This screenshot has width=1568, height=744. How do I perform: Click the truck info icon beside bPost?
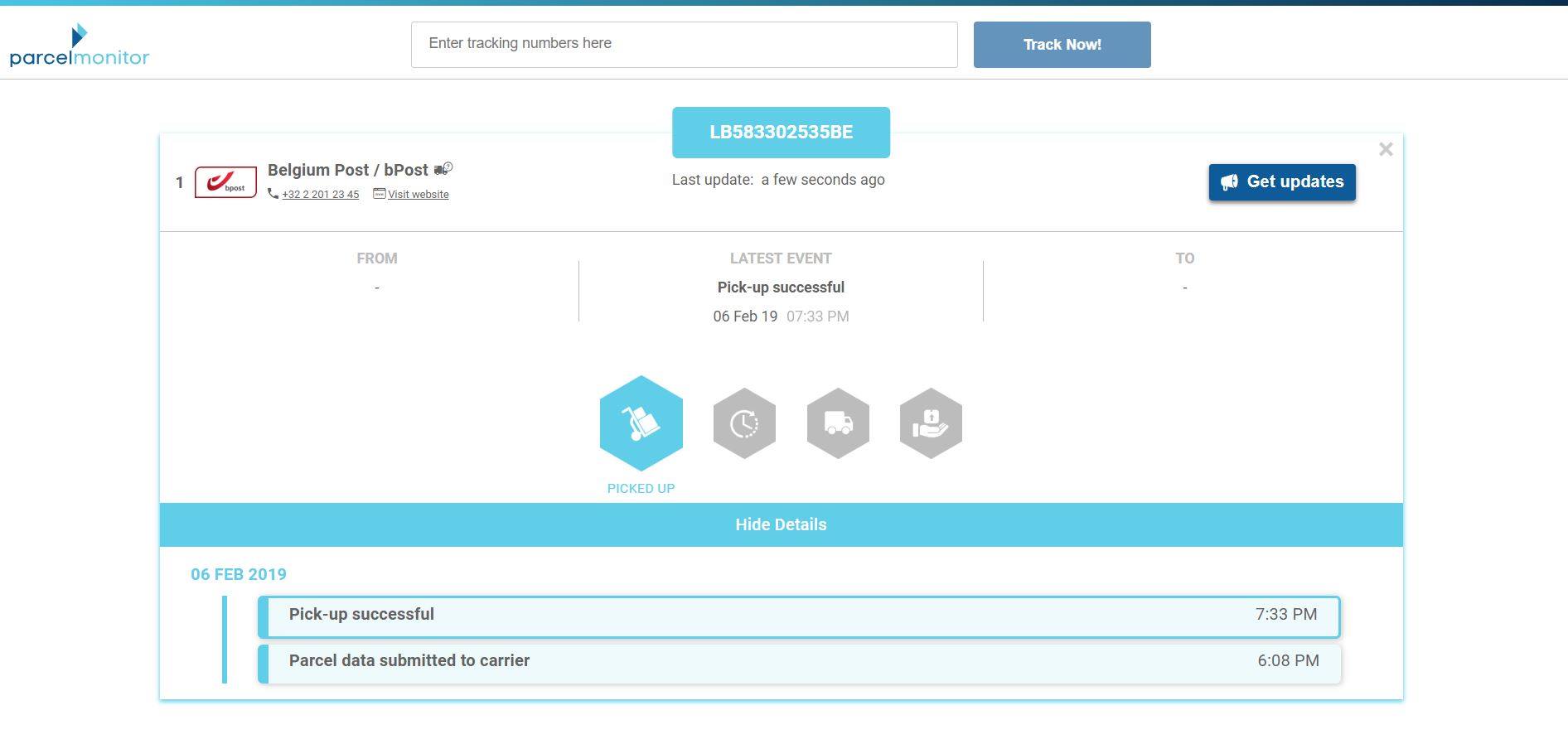tap(443, 169)
